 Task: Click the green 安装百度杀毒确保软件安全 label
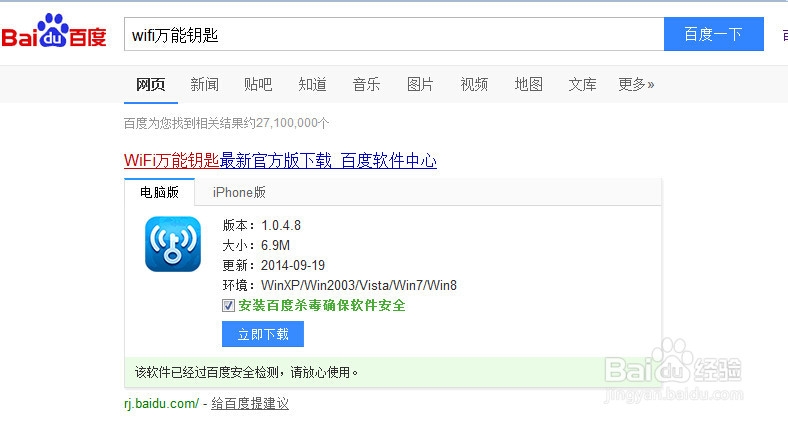[322, 305]
